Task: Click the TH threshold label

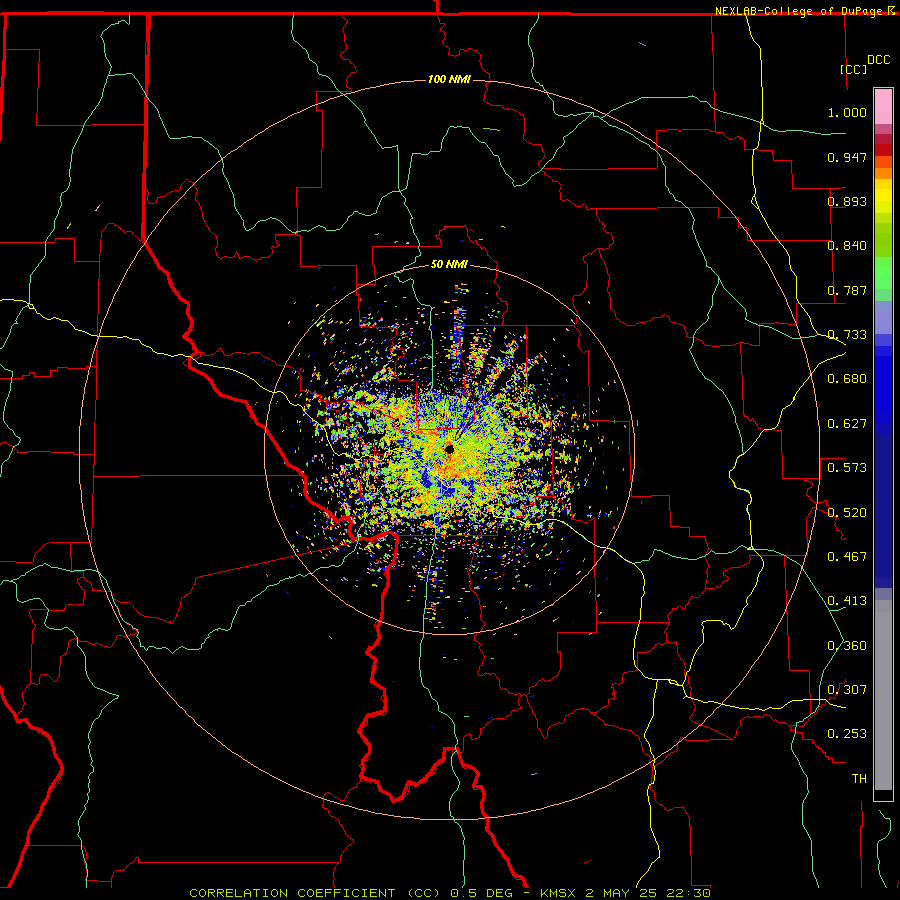Action: point(859,779)
